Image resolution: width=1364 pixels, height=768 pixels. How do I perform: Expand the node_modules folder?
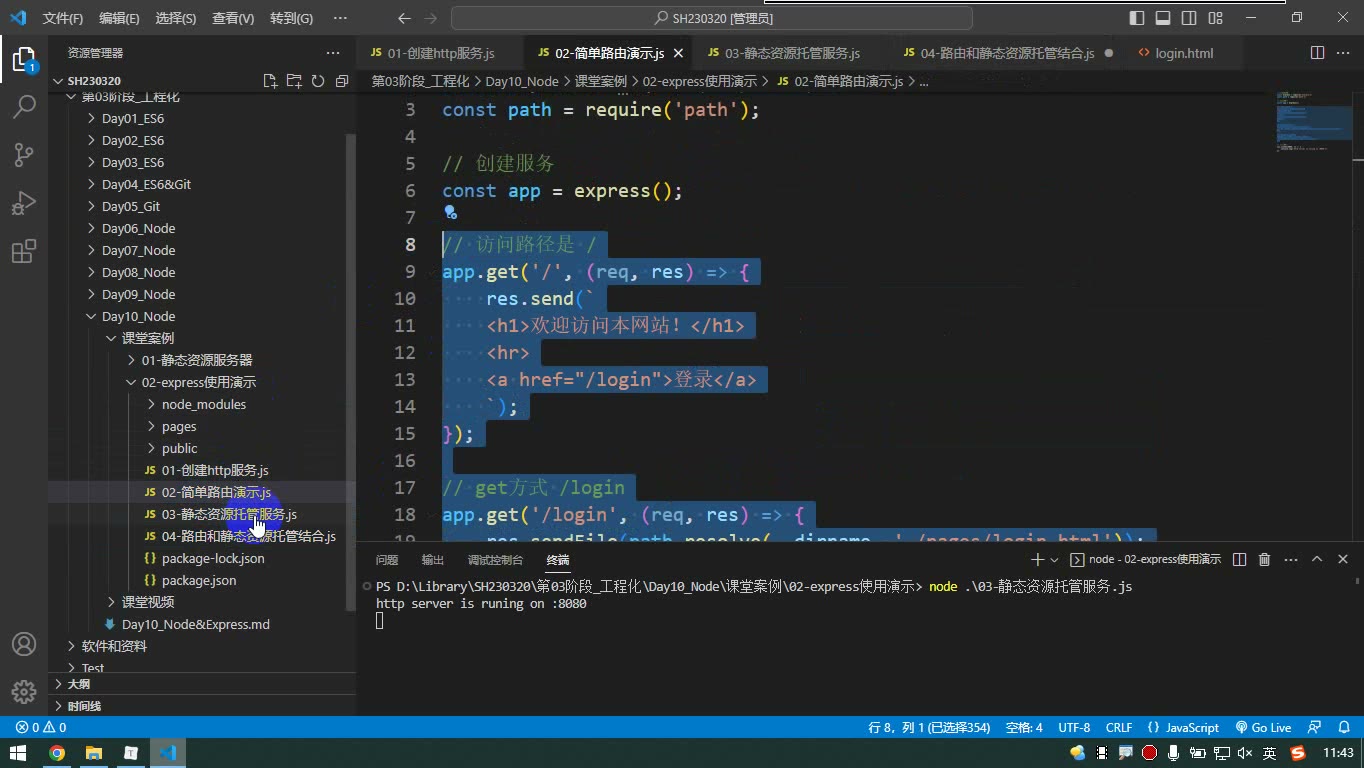pyautogui.click(x=204, y=404)
